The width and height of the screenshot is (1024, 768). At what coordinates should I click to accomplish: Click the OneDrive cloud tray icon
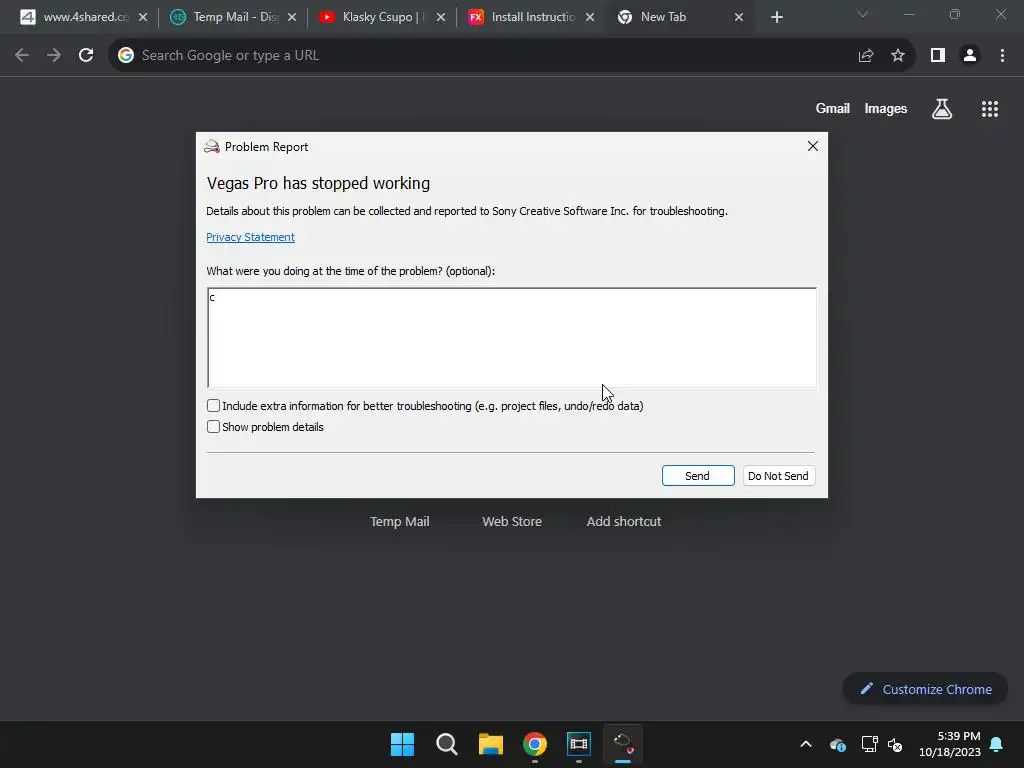point(838,744)
